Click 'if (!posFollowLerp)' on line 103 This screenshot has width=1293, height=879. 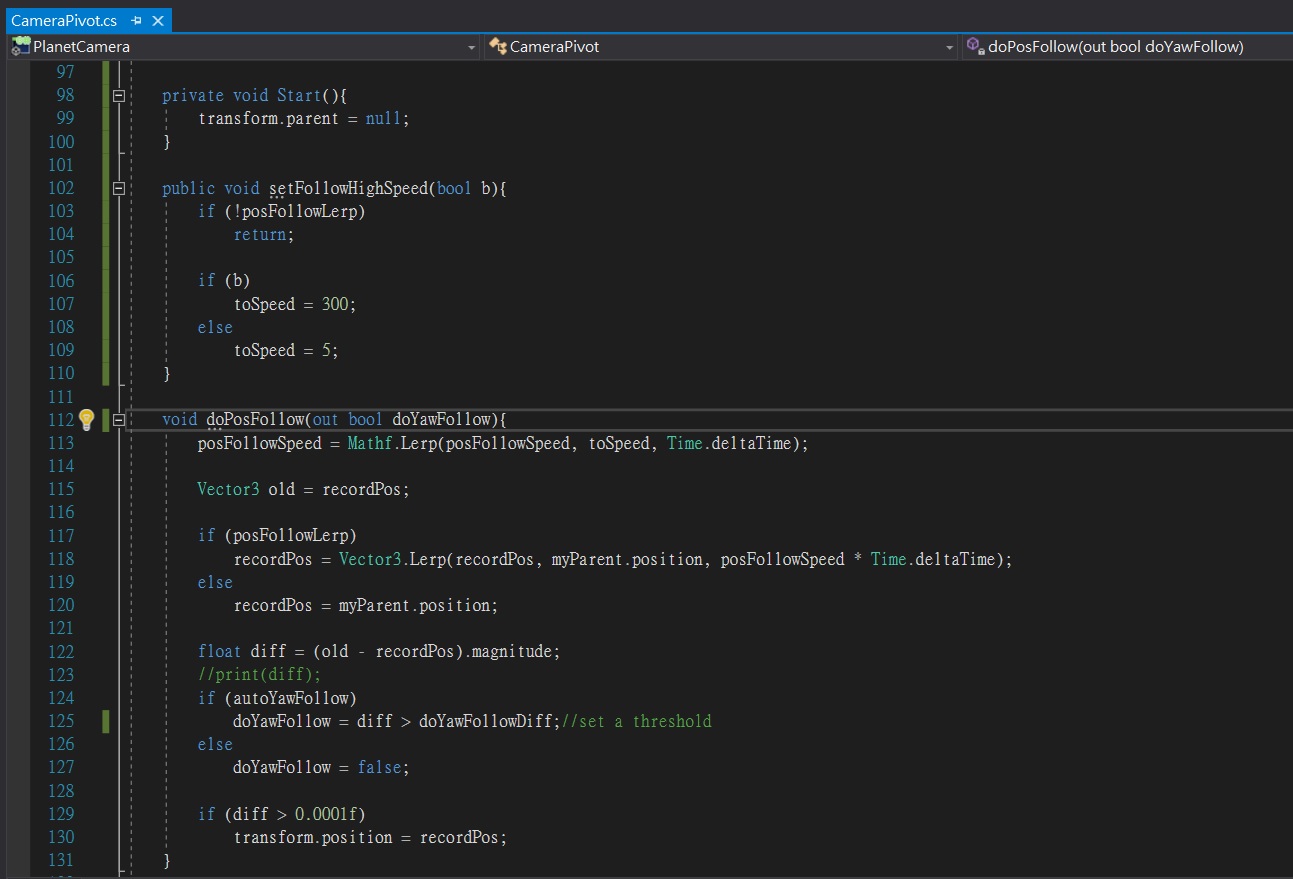pos(282,211)
